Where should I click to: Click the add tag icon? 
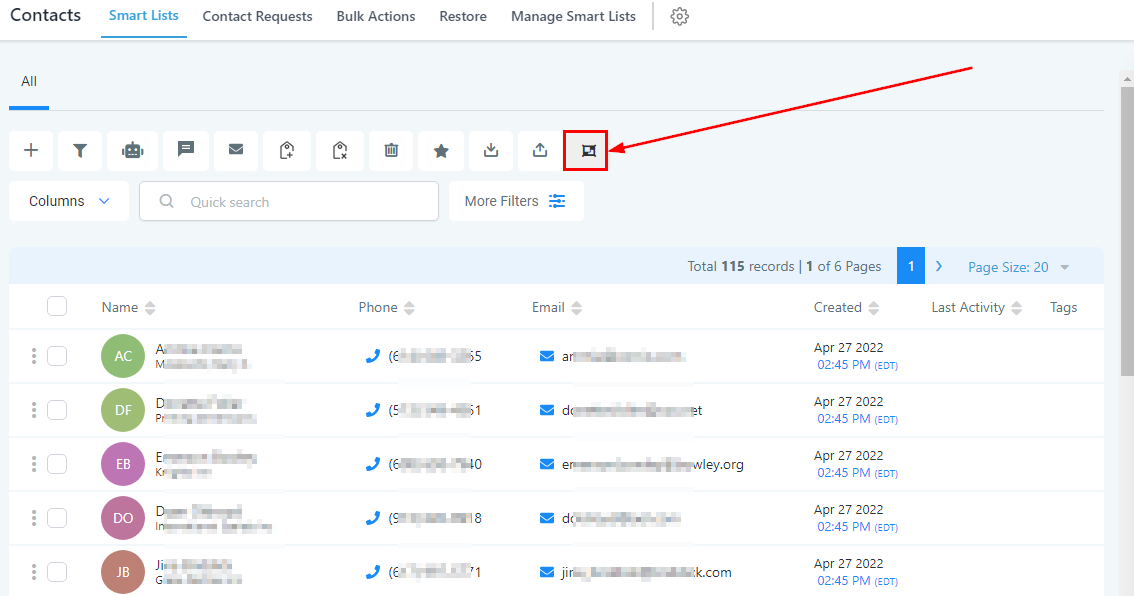point(287,150)
